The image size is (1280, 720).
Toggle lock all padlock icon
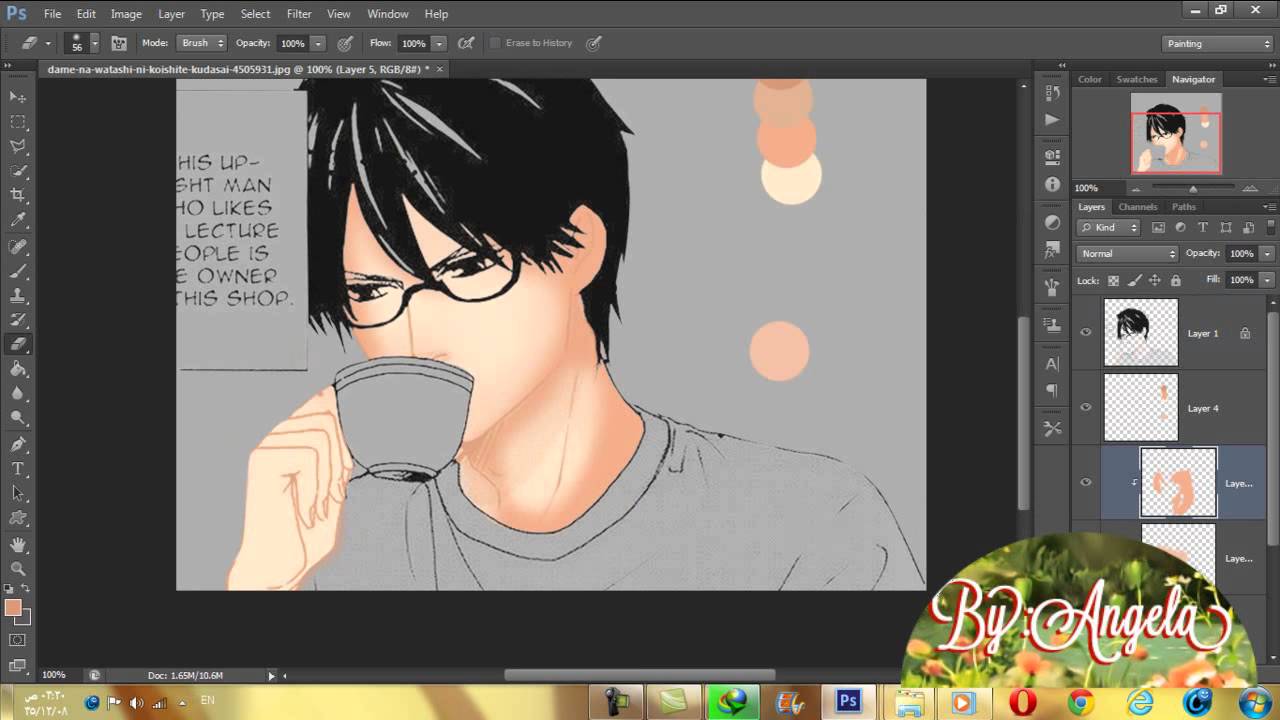tap(1175, 281)
